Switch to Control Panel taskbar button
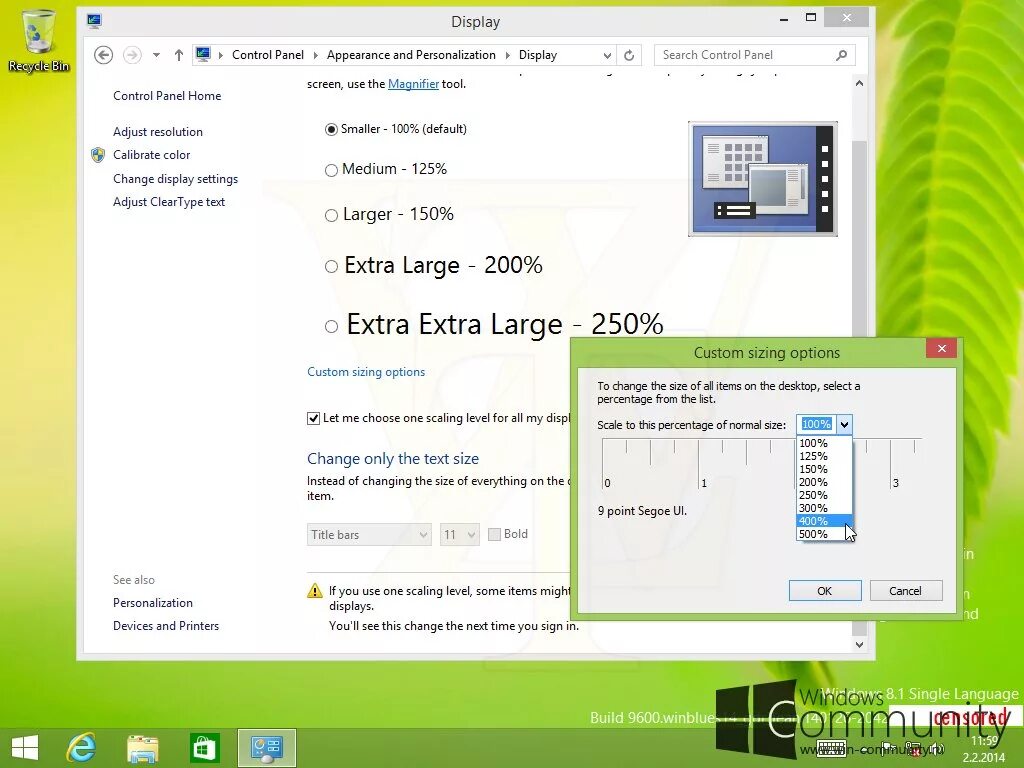 point(266,748)
